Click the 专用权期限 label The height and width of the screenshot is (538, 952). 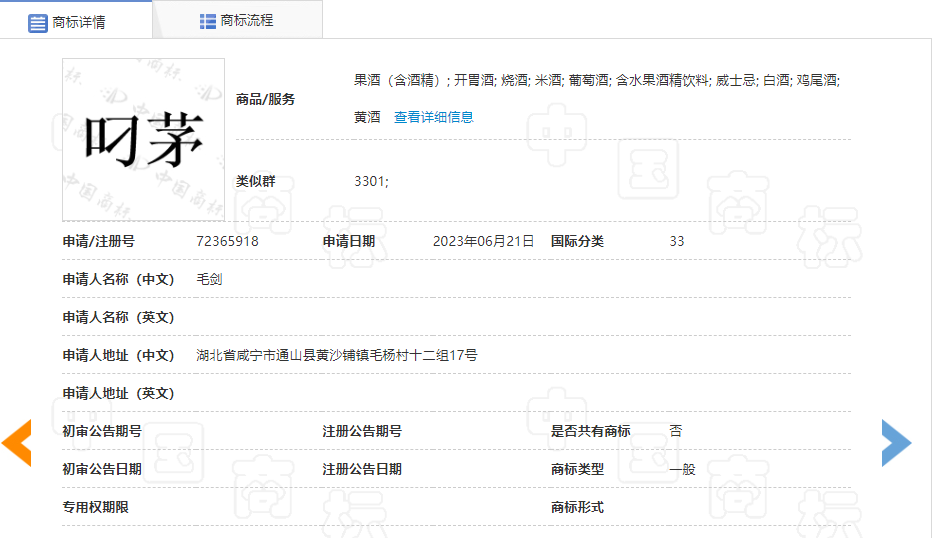[95, 507]
